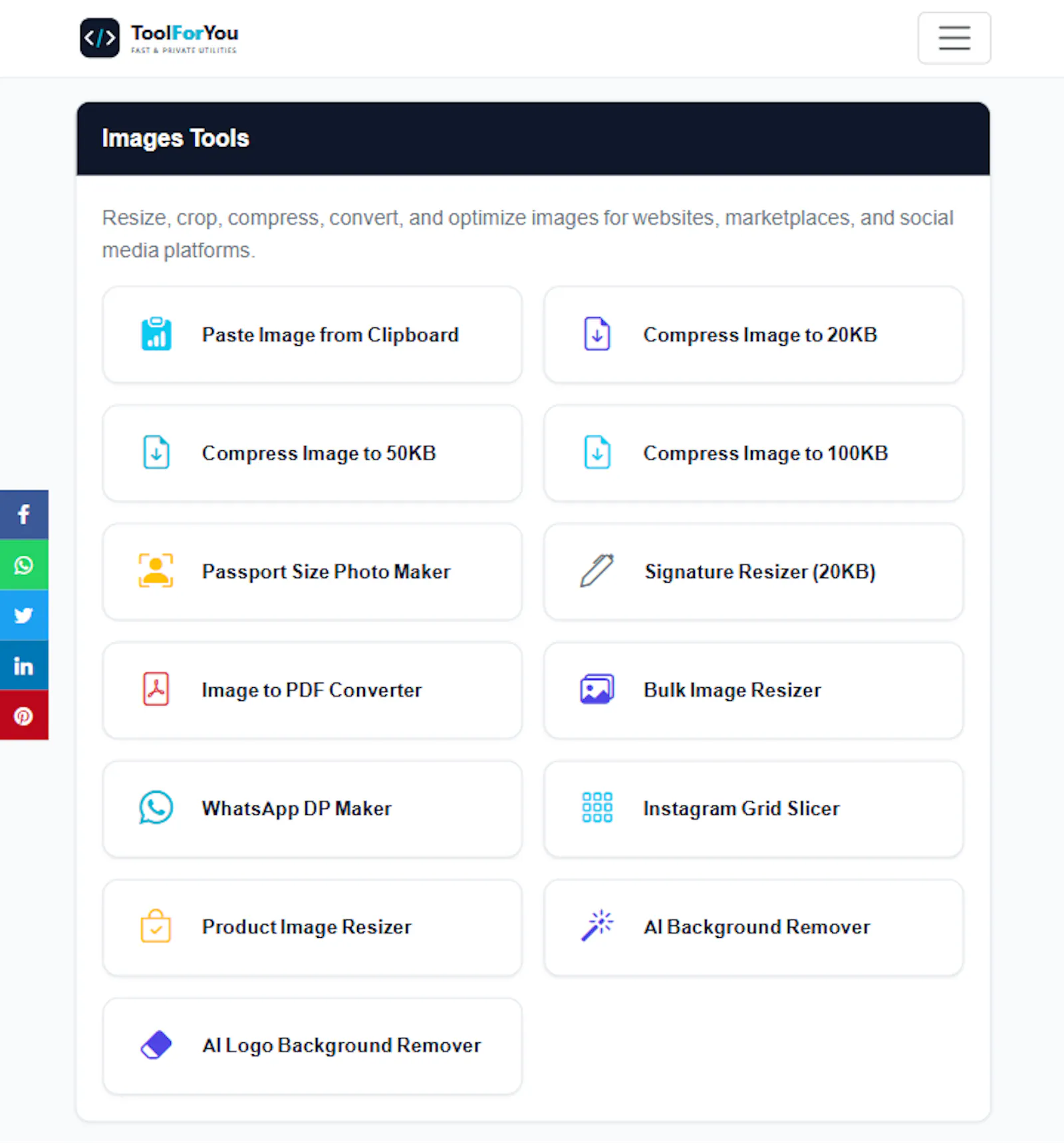Open Compress Image to 100KB tool

[753, 453]
